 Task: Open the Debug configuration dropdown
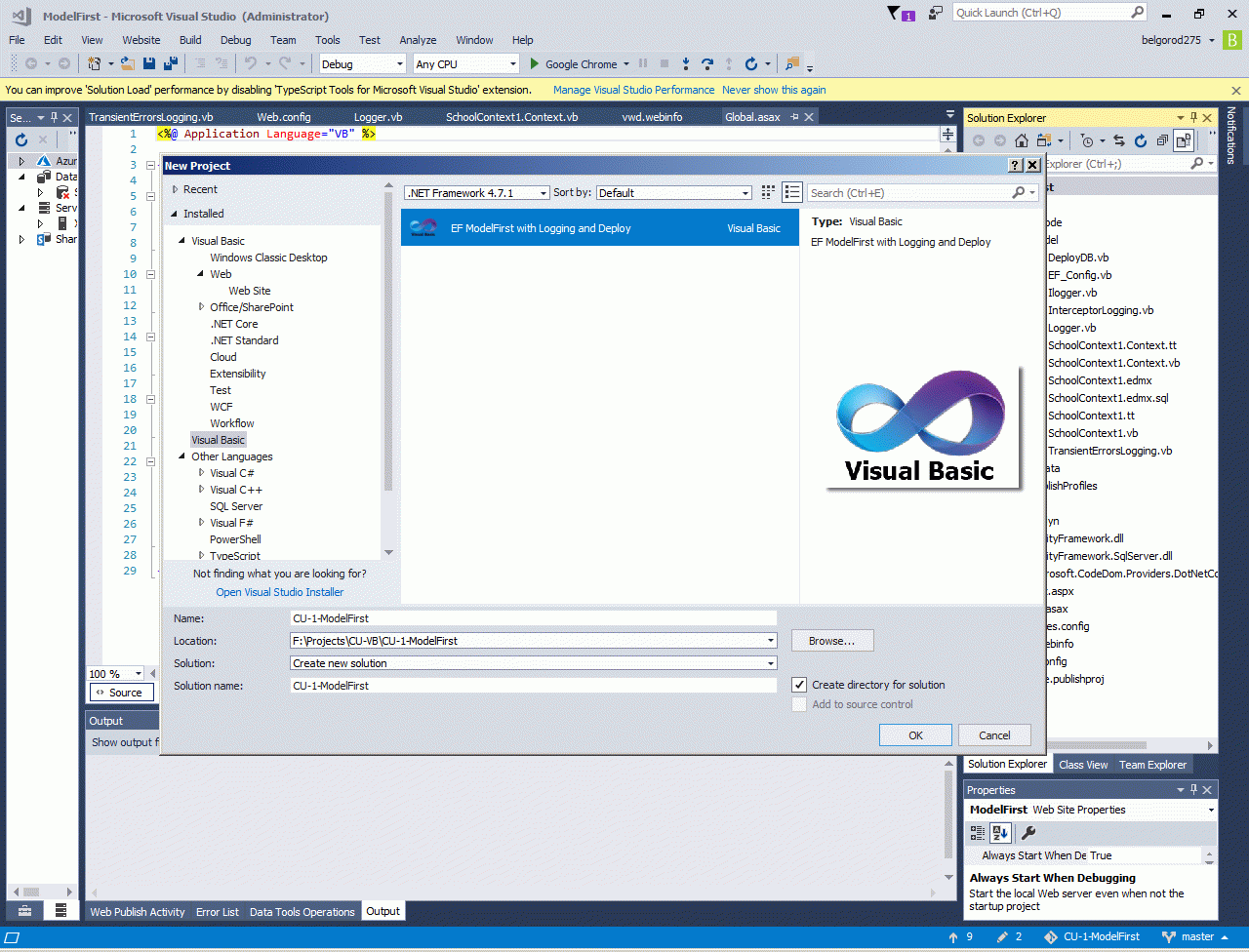(x=362, y=64)
